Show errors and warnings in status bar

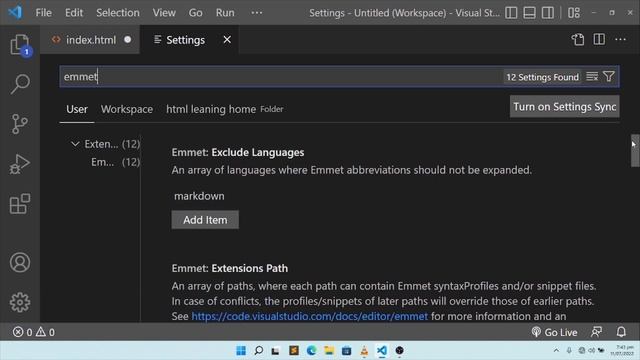pyautogui.click(x=34, y=332)
